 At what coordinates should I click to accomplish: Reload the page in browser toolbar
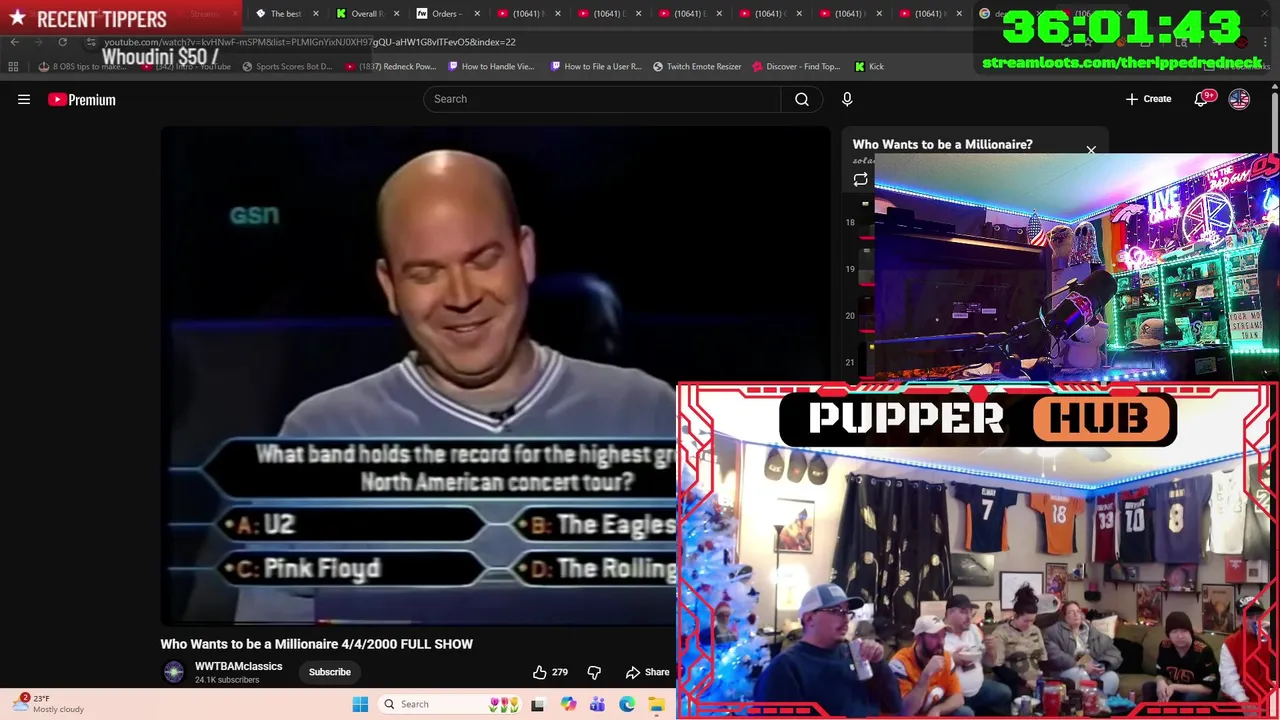[x=62, y=42]
